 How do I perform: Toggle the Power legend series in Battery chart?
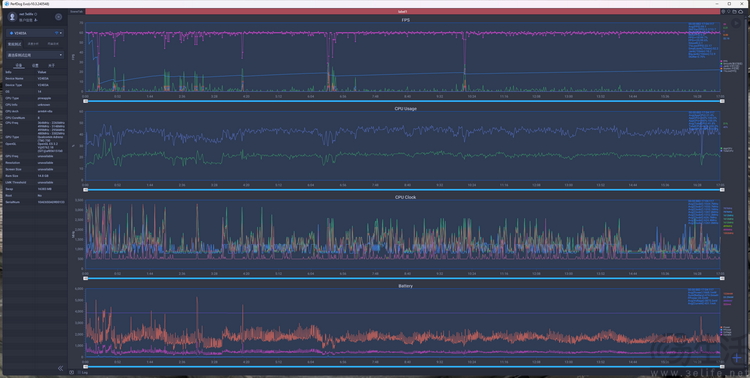point(721,327)
